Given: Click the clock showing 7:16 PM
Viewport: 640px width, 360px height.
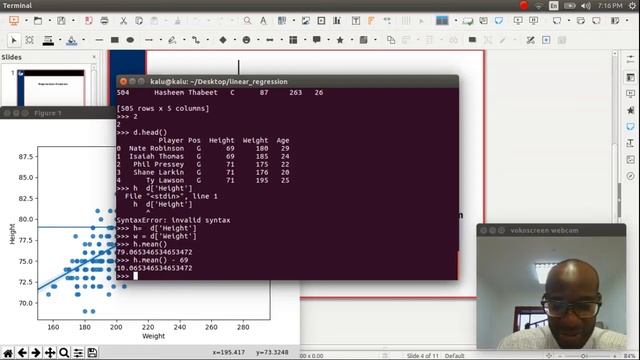Looking at the screenshot, I should [610, 5].
